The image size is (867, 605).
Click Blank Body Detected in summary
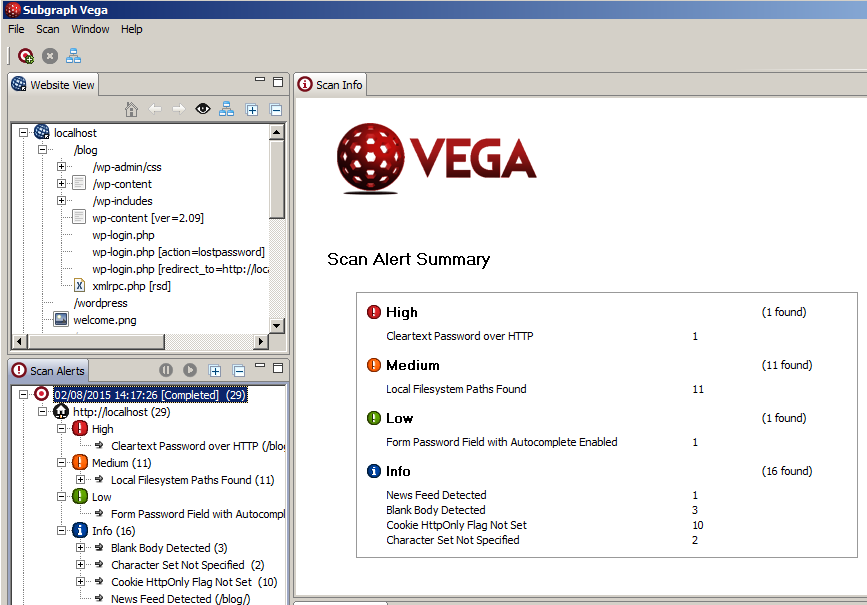[436, 510]
